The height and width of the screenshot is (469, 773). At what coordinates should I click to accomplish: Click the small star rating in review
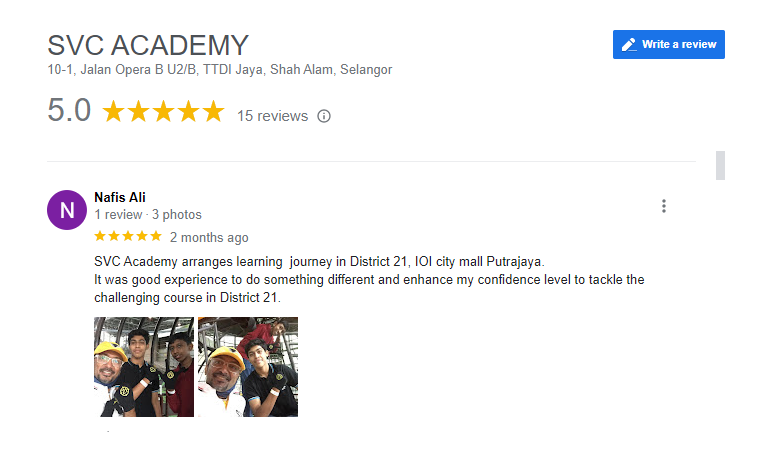click(128, 236)
